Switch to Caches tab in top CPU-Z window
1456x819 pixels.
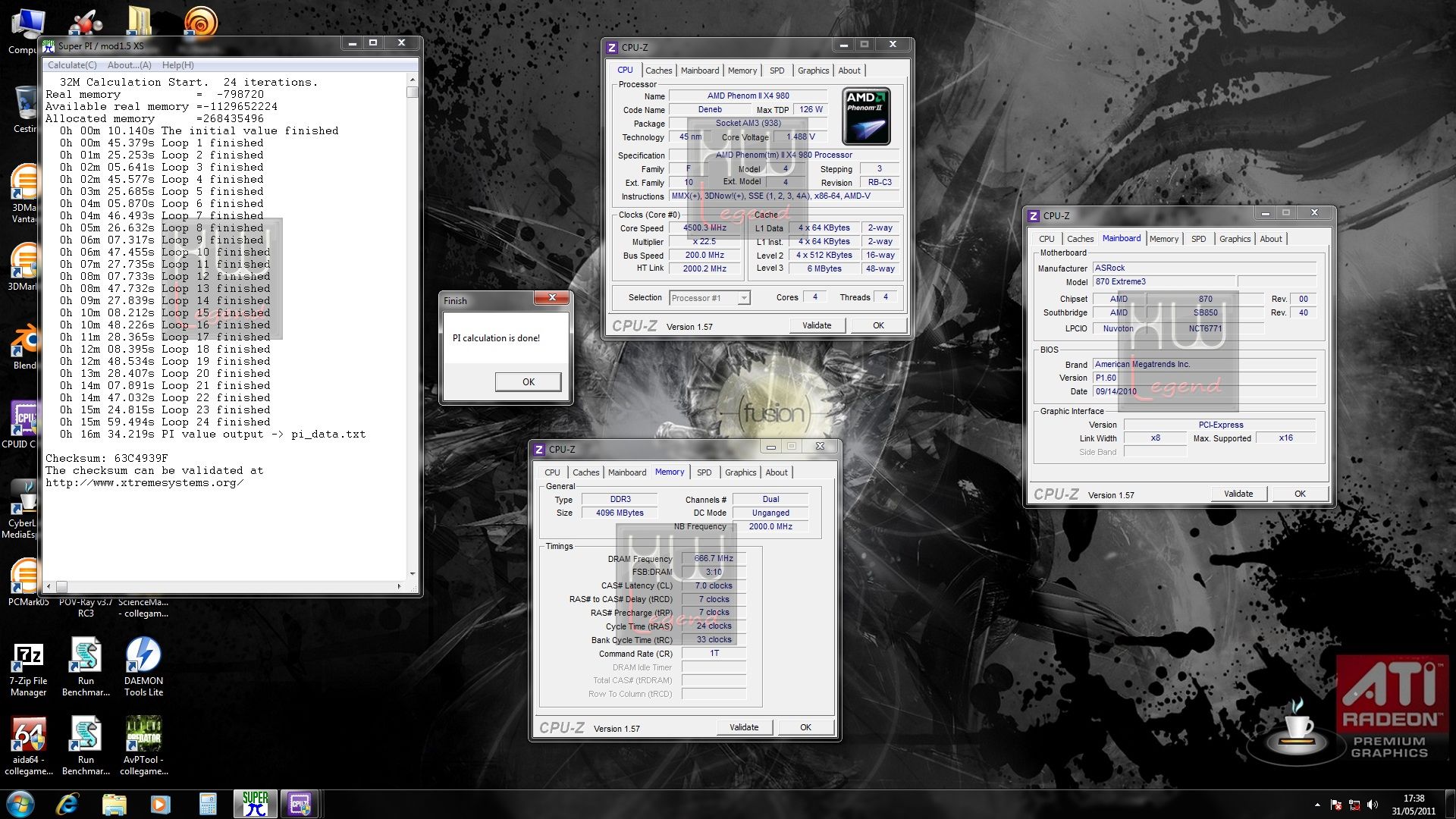coord(658,71)
